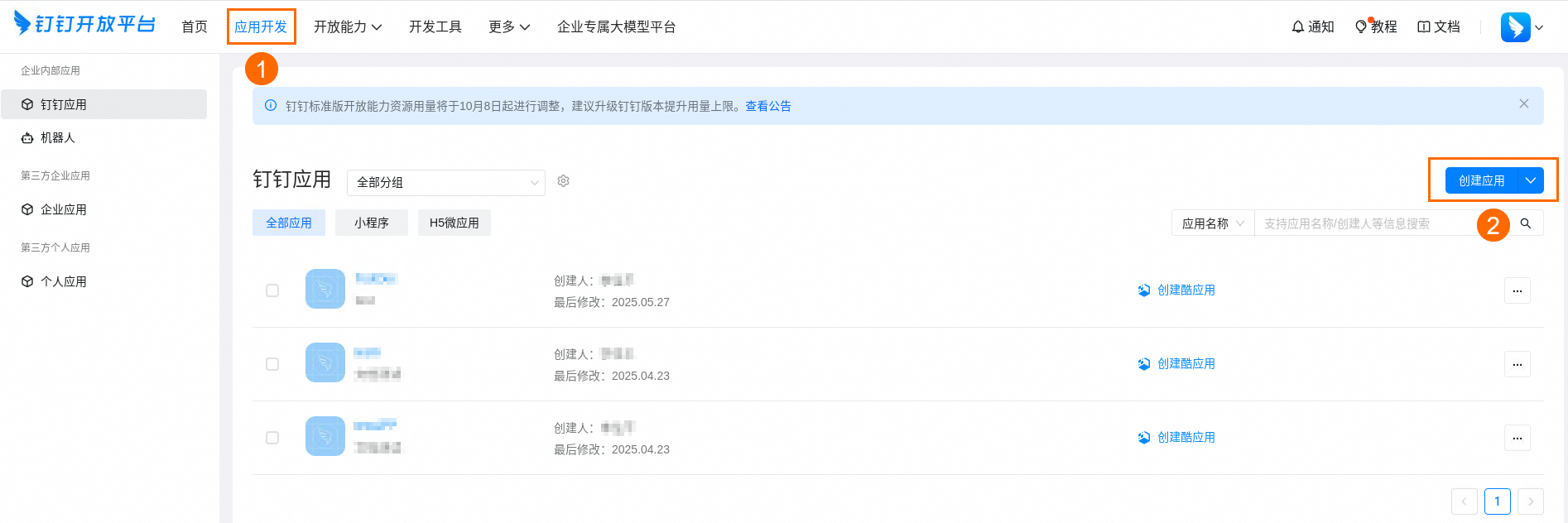Go to 首页 in top navigation
Viewport: 1568px width, 523px height.
pyautogui.click(x=195, y=26)
